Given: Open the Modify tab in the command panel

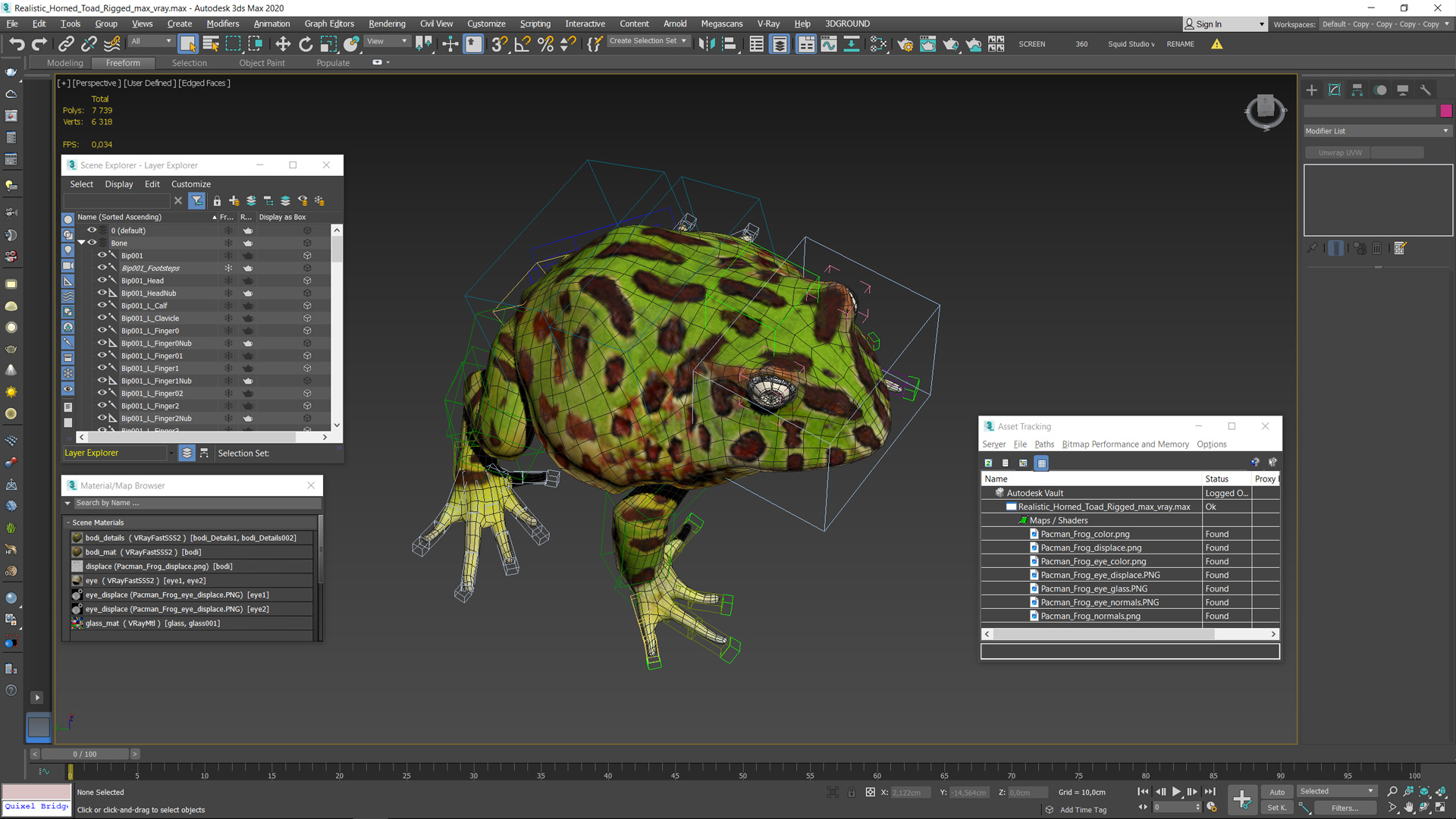Looking at the screenshot, I should pyautogui.click(x=1335, y=90).
